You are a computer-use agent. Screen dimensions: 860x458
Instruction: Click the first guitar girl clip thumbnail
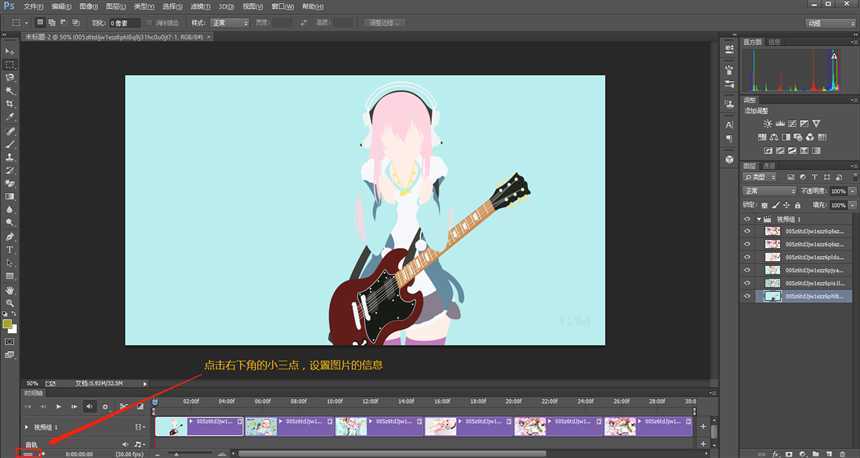coord(171,427)
